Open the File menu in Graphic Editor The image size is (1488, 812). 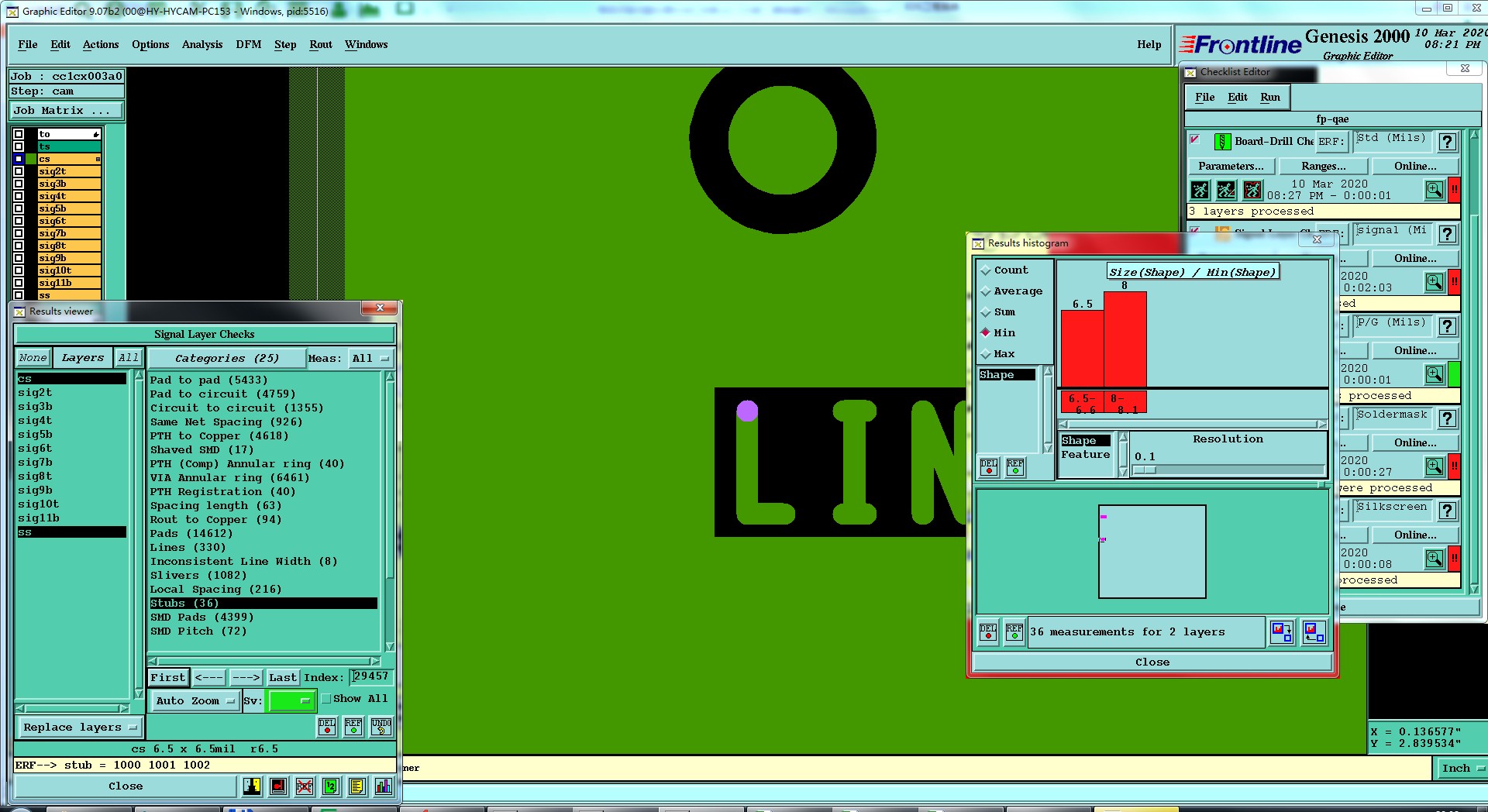(28, 45)
